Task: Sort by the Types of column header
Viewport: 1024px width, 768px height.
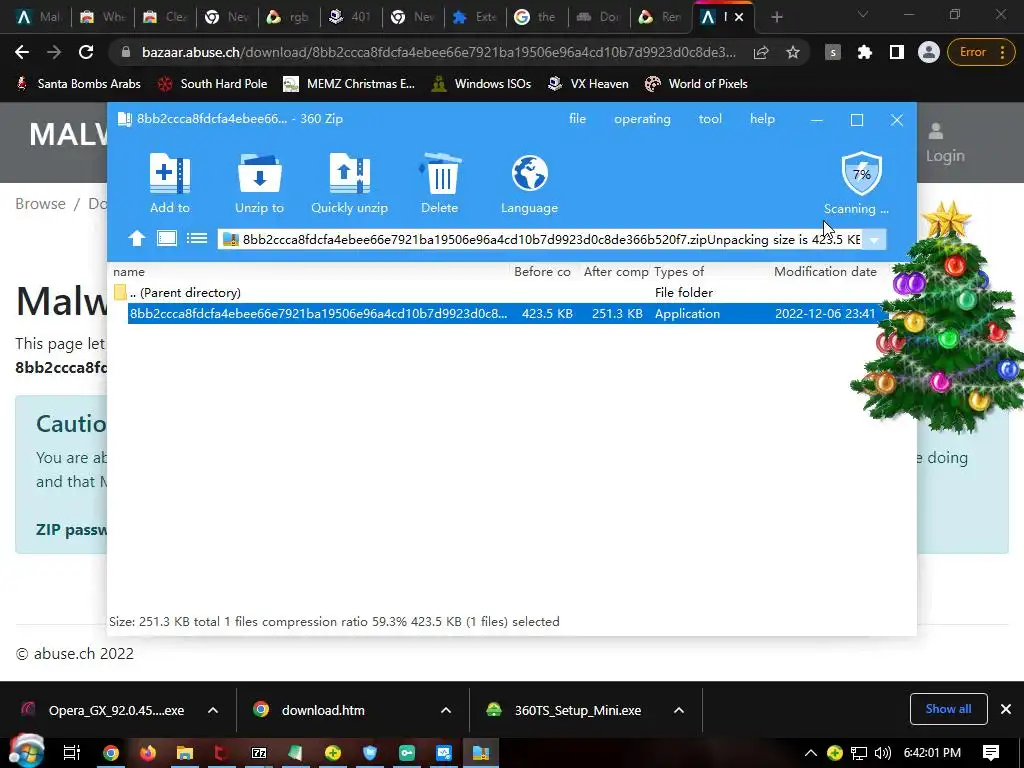Action: click(x=679, y=272)
